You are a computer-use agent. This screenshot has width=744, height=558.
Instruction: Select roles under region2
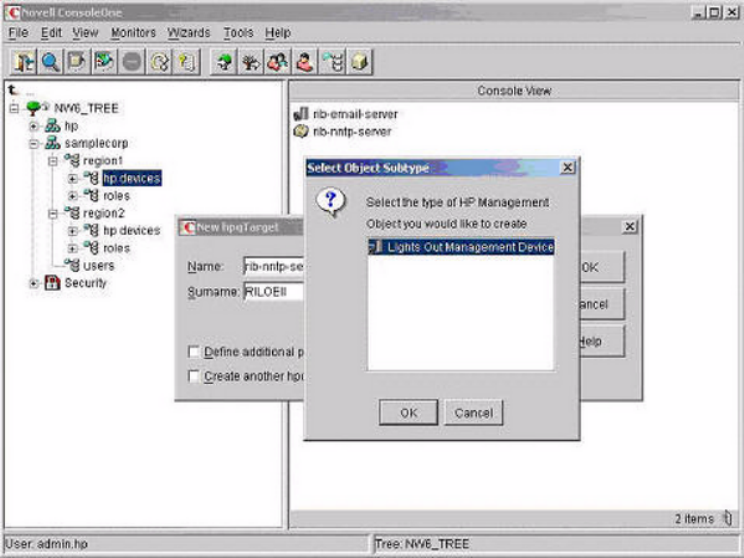[116, 248]
